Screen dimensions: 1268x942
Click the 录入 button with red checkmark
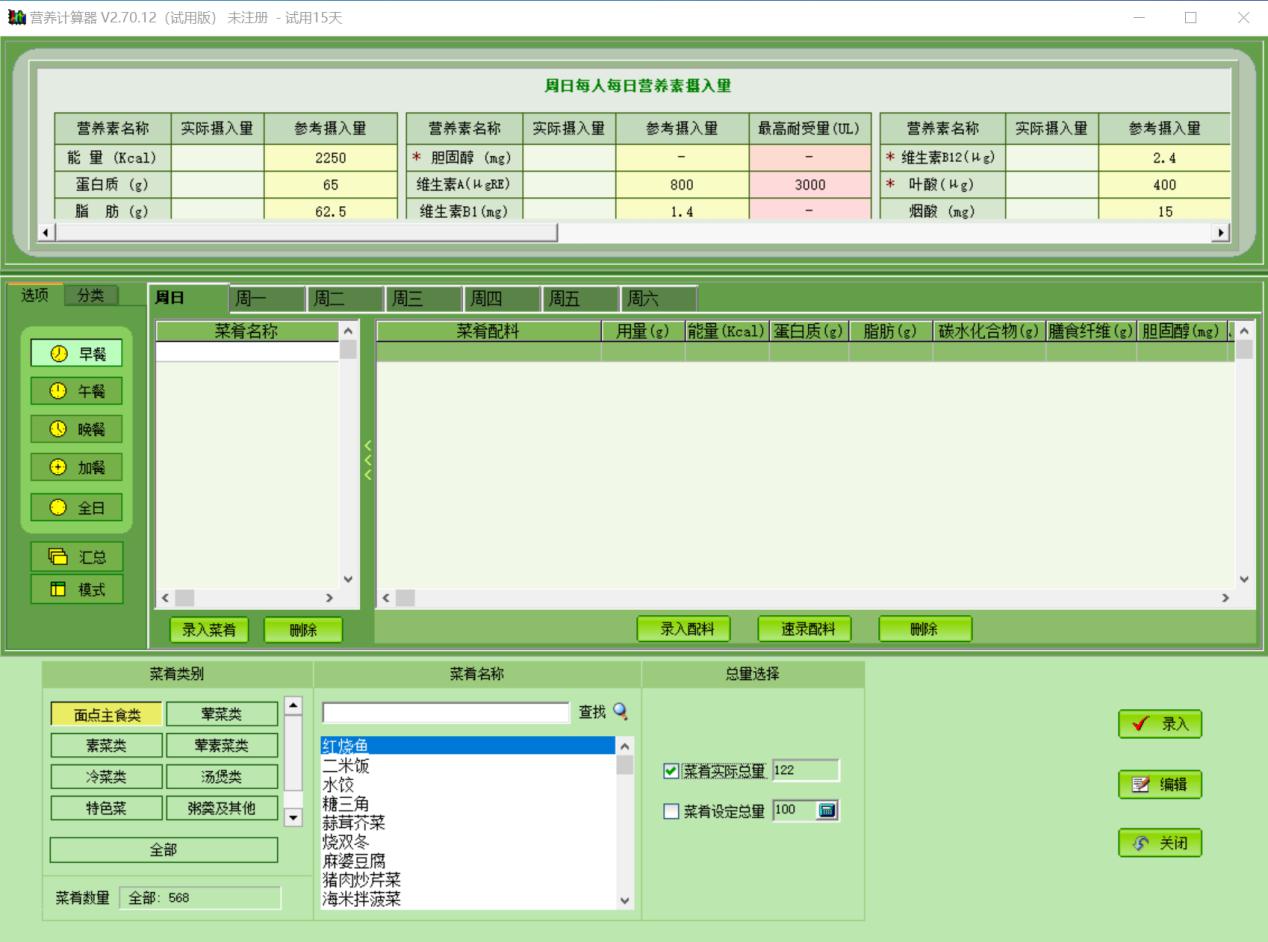(1160, 724)
